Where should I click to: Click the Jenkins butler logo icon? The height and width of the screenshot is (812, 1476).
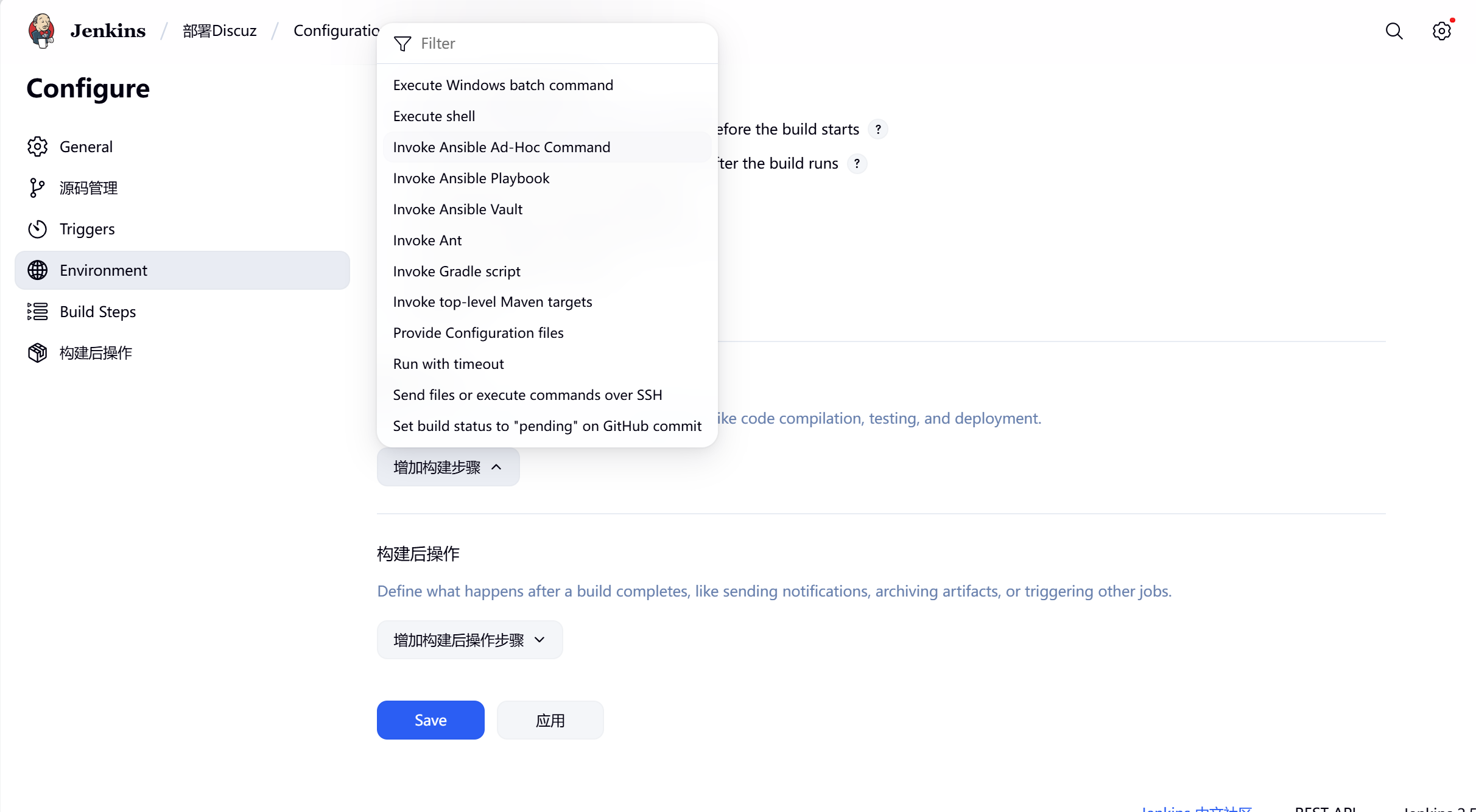click(x=41, y=30)
